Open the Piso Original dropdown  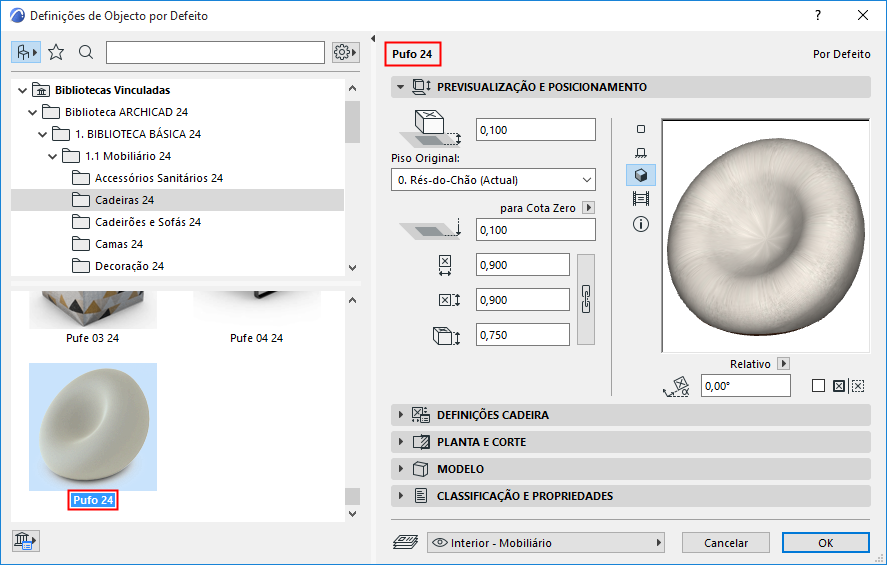coord(493,180)
